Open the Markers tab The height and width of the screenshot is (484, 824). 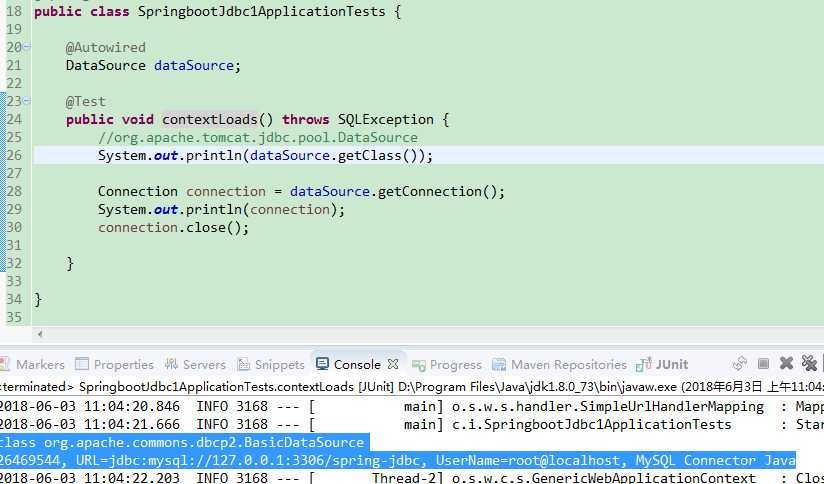(x=33, y=364)
